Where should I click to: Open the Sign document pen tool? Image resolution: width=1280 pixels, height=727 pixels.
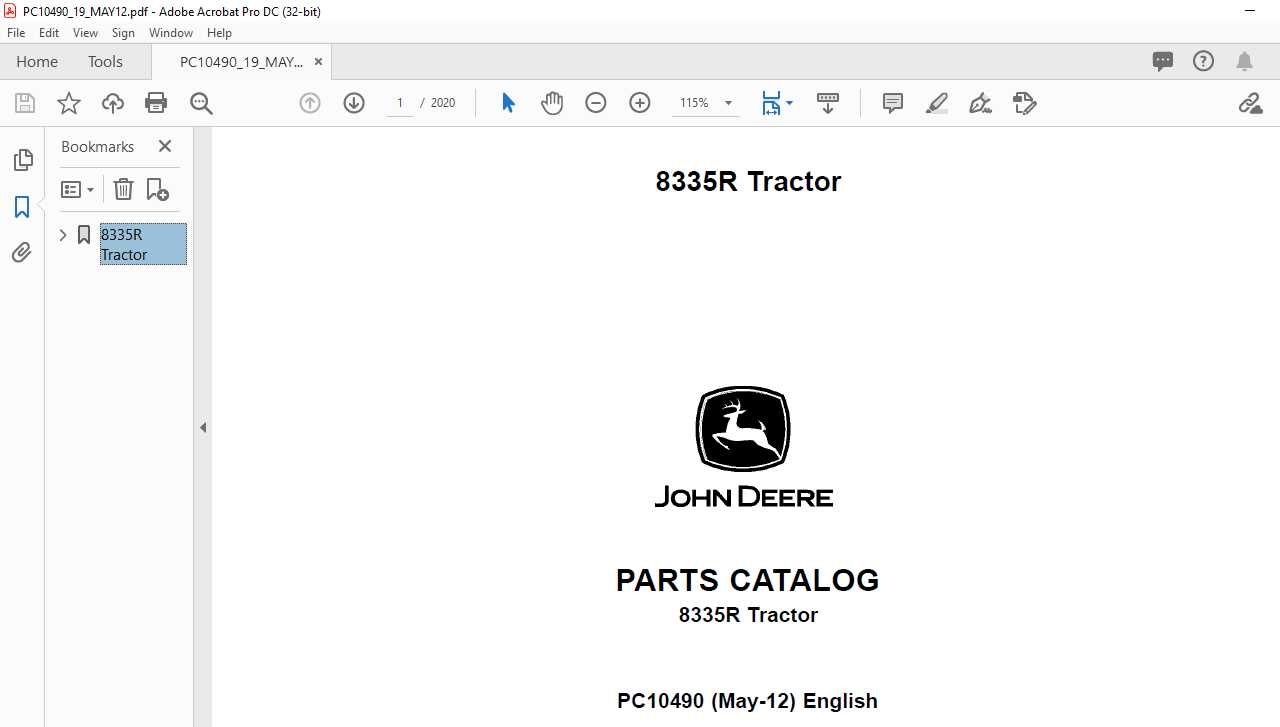click(980, 103)
